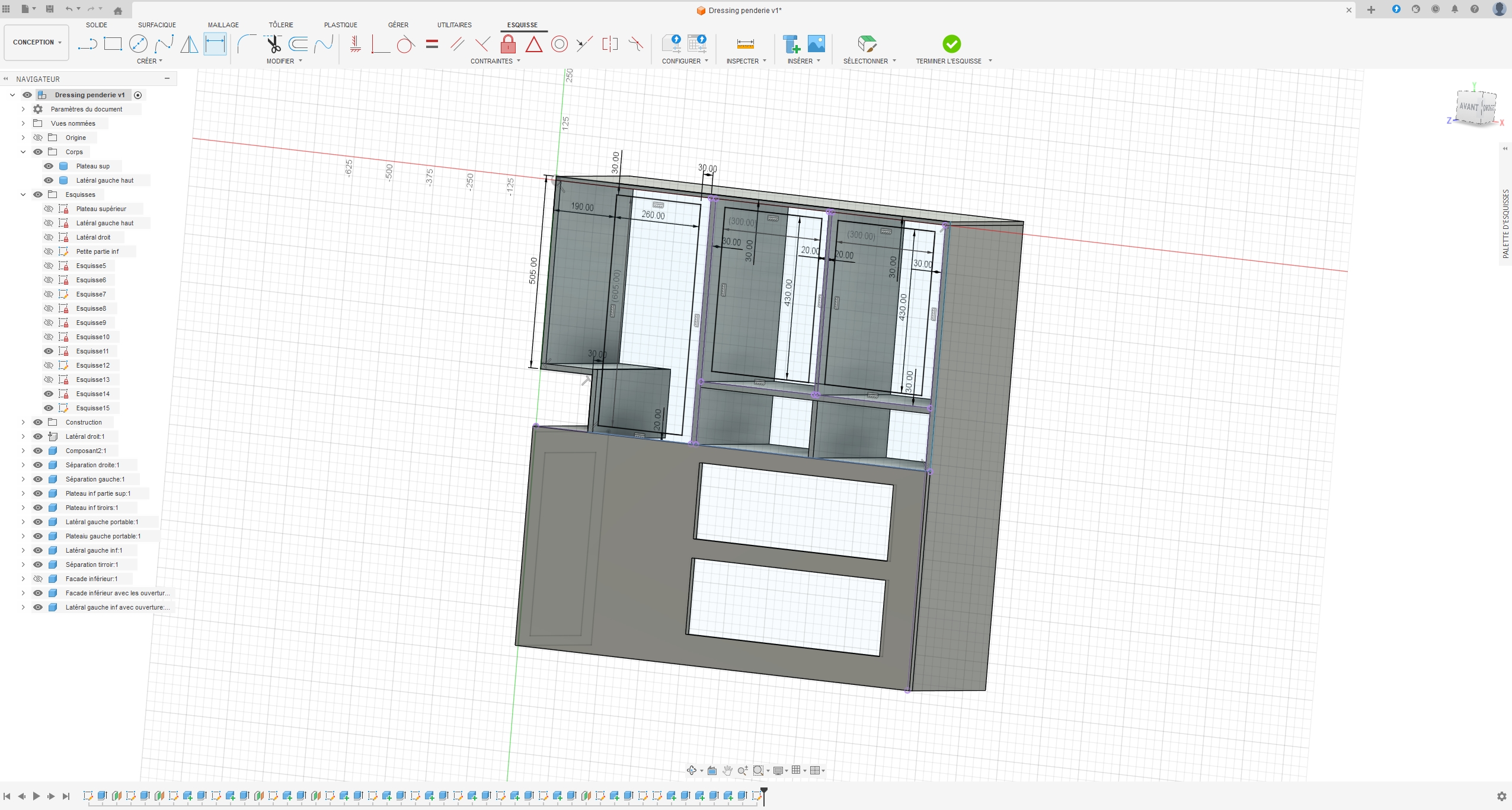The image size is (1512, 810).
Task: Open the UTILITAIRES tab
Action: pos(454,25)
